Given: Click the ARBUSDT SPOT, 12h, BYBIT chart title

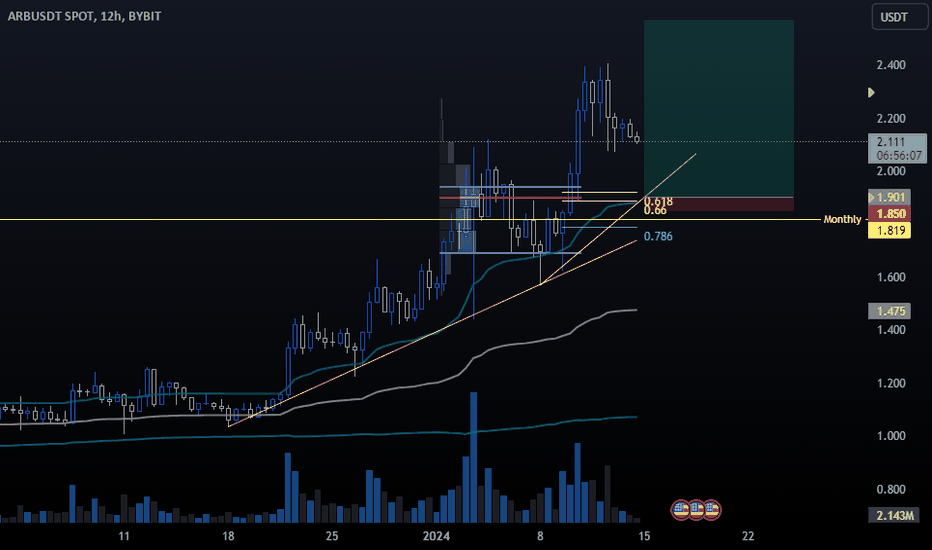Looking at the screenshot, I should coord(84,16).
